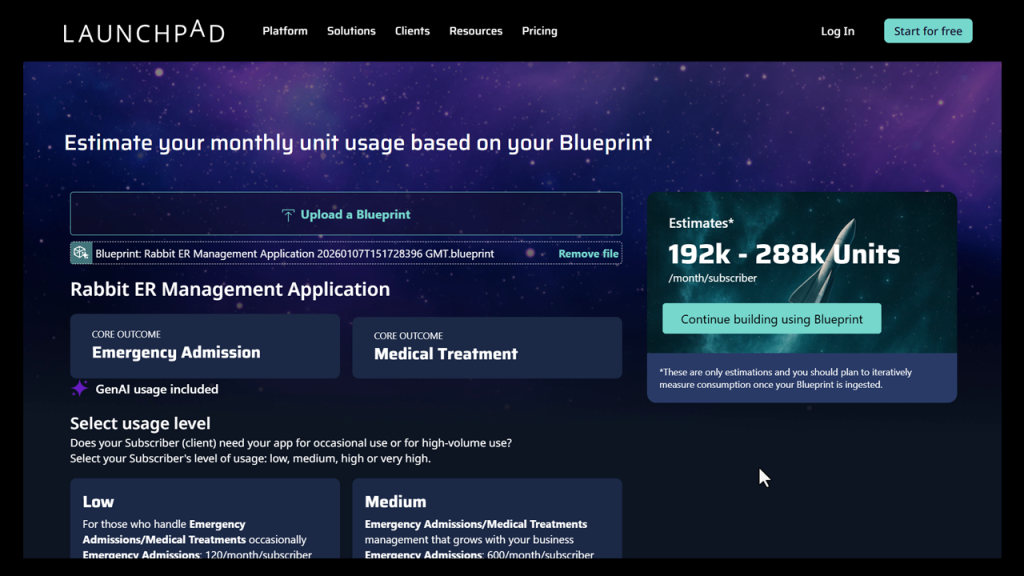This screenshot has height=576, width=1024.
Task: Click the LAUNCHPAD logo
Action: 142,31
